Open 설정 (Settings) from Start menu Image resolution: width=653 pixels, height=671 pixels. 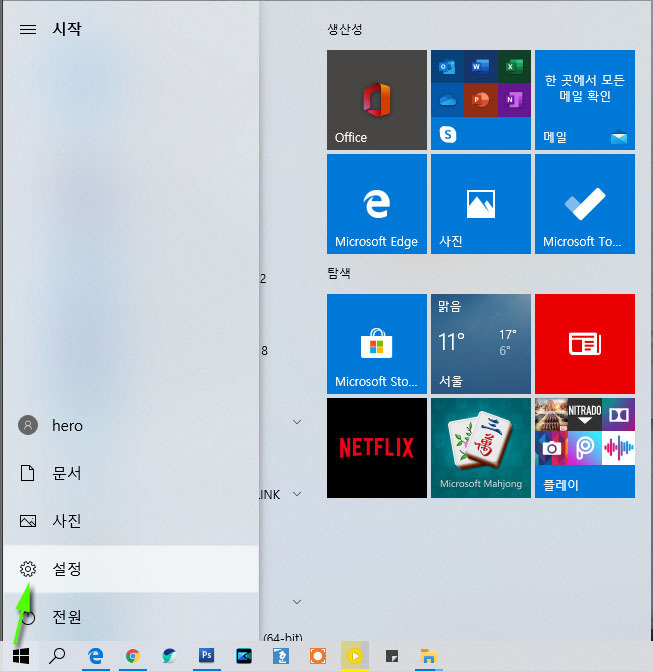click(x=131, y=569)
